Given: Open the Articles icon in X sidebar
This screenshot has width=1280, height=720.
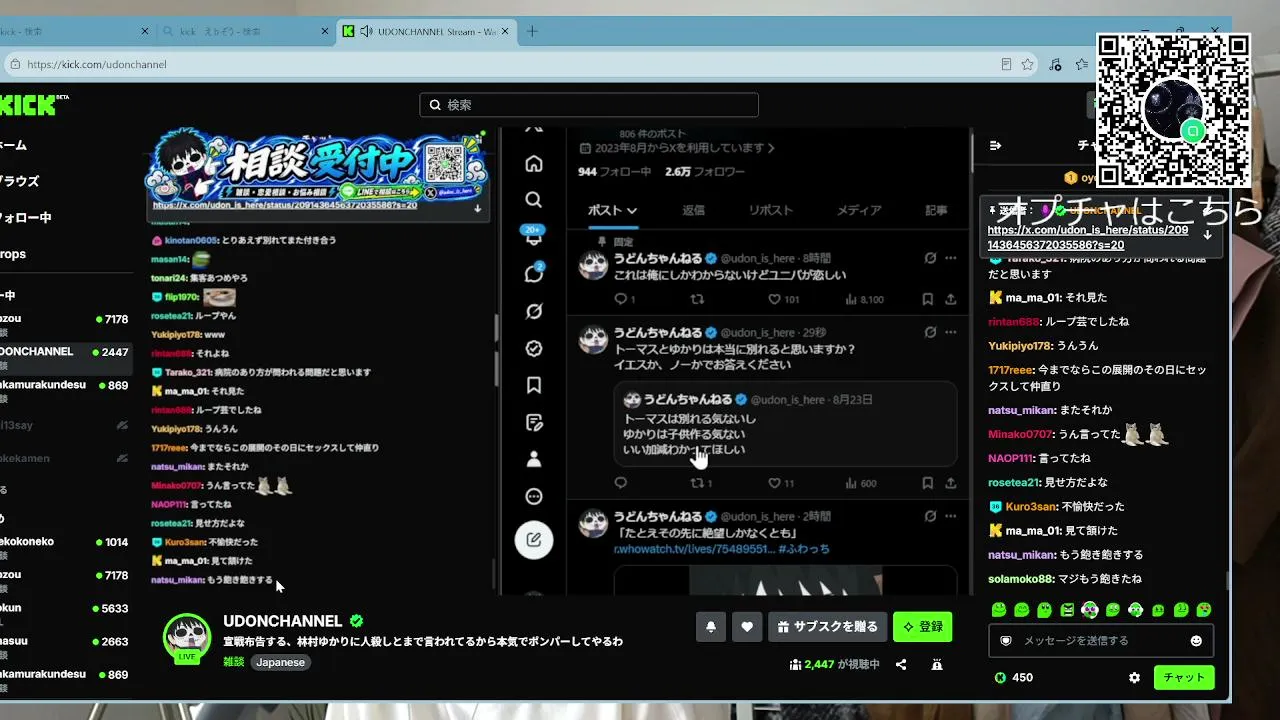Looking at the screenshot, I should 534,422.
